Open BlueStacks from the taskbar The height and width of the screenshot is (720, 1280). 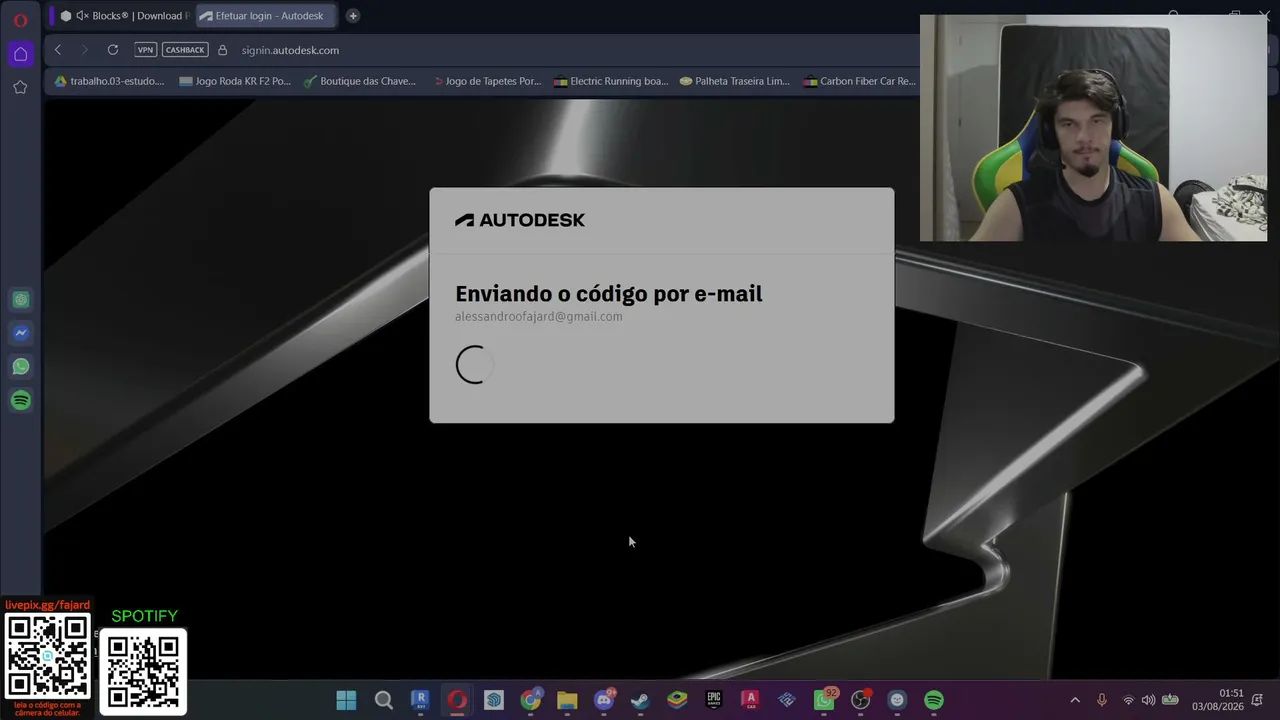pos(677,700)
